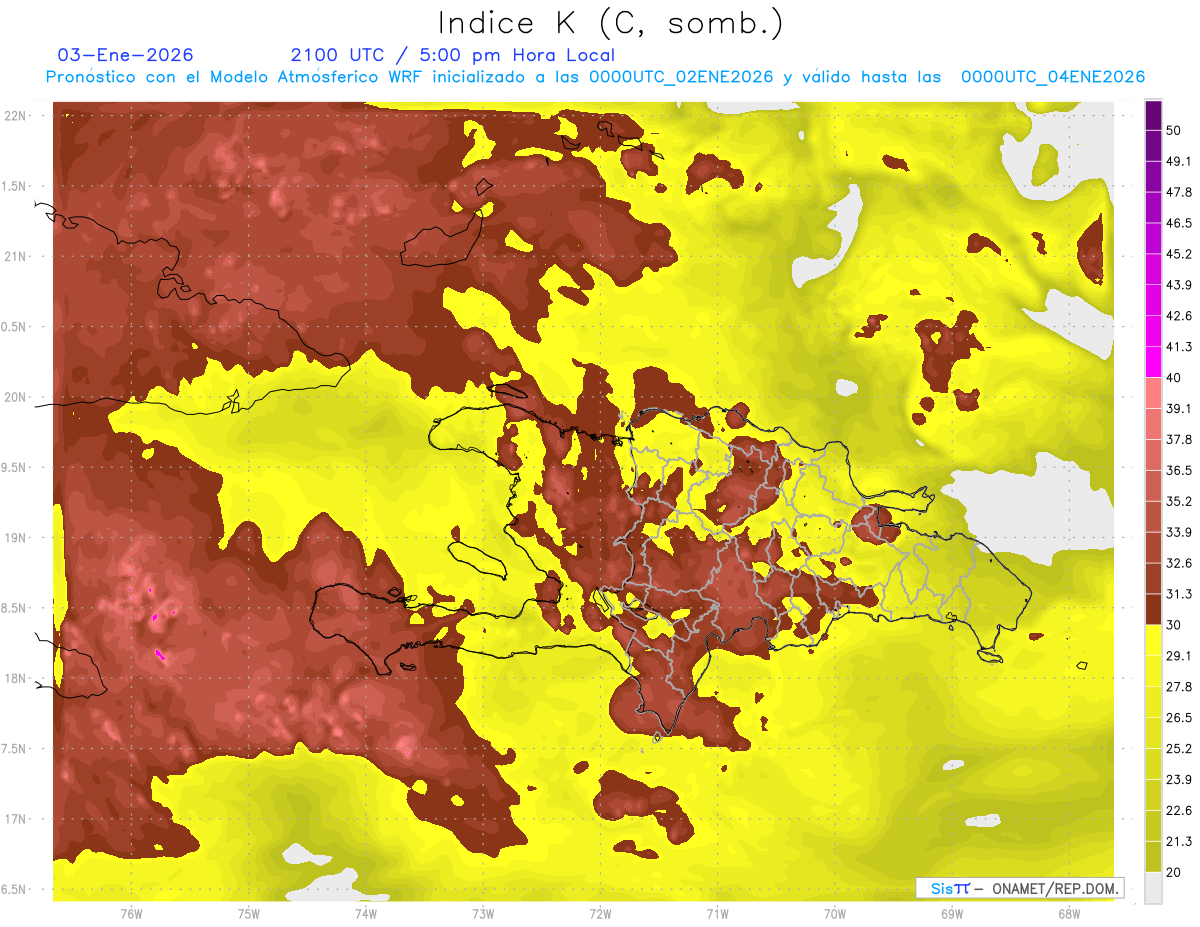Click the colorbar value "36.5"
The height and width of the screenshot is (927, 1200).
point(1178,470)
